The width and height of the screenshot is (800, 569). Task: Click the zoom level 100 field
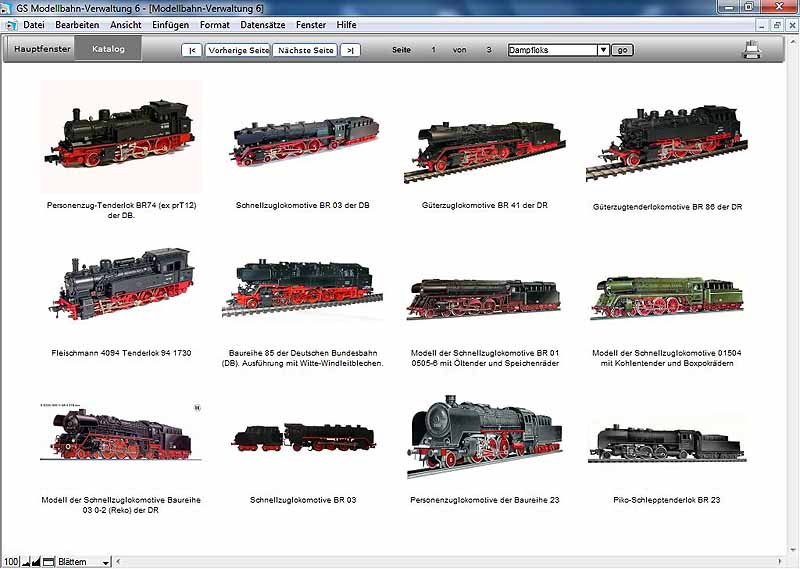(11, 562)
